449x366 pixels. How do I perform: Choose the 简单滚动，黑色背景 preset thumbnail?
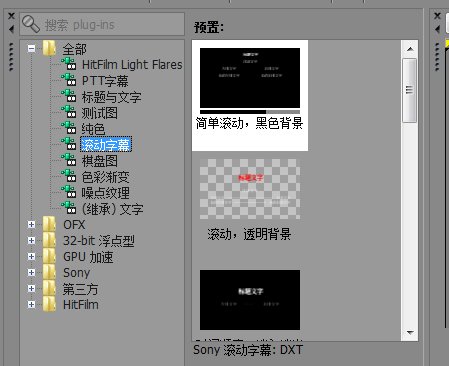coord(250,78)
